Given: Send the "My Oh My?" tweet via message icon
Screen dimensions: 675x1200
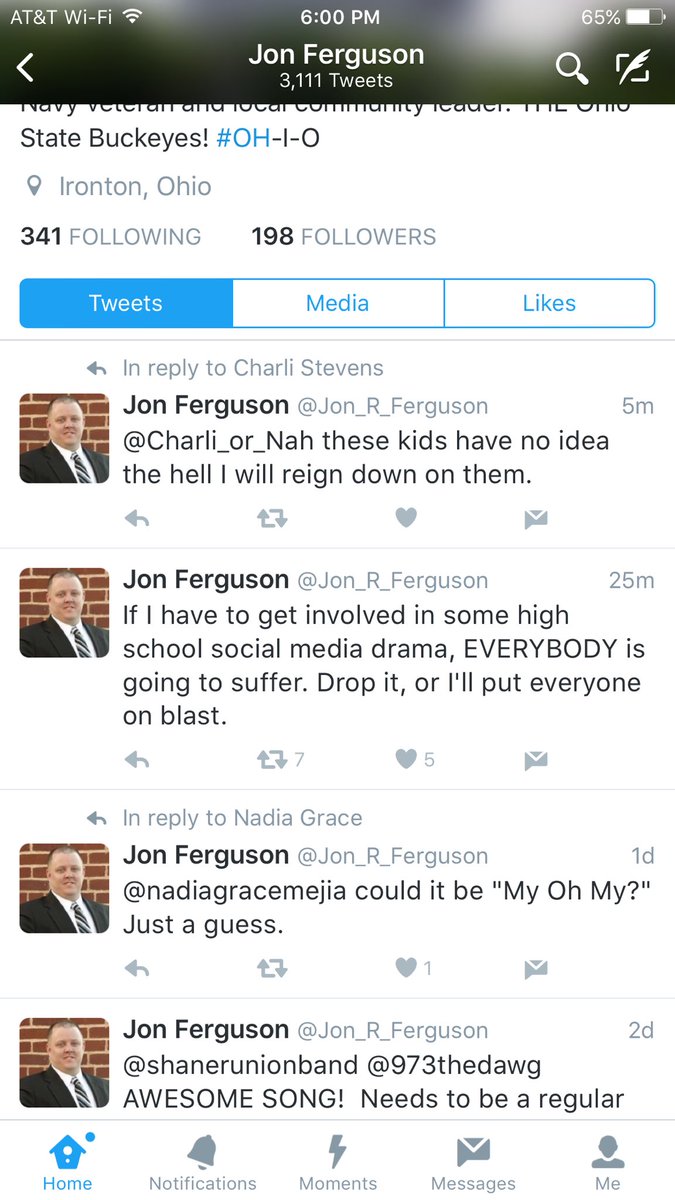Looking at the screenshot, I should tap(536, 968).
